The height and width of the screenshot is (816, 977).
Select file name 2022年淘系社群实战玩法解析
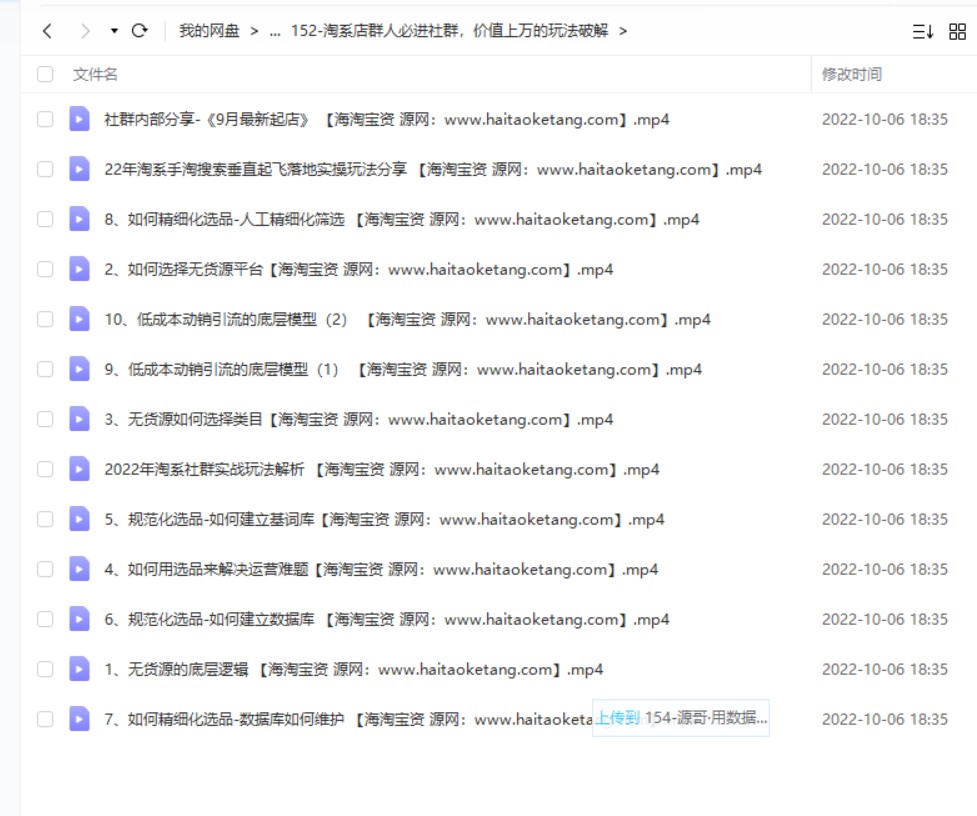(381, 469)
